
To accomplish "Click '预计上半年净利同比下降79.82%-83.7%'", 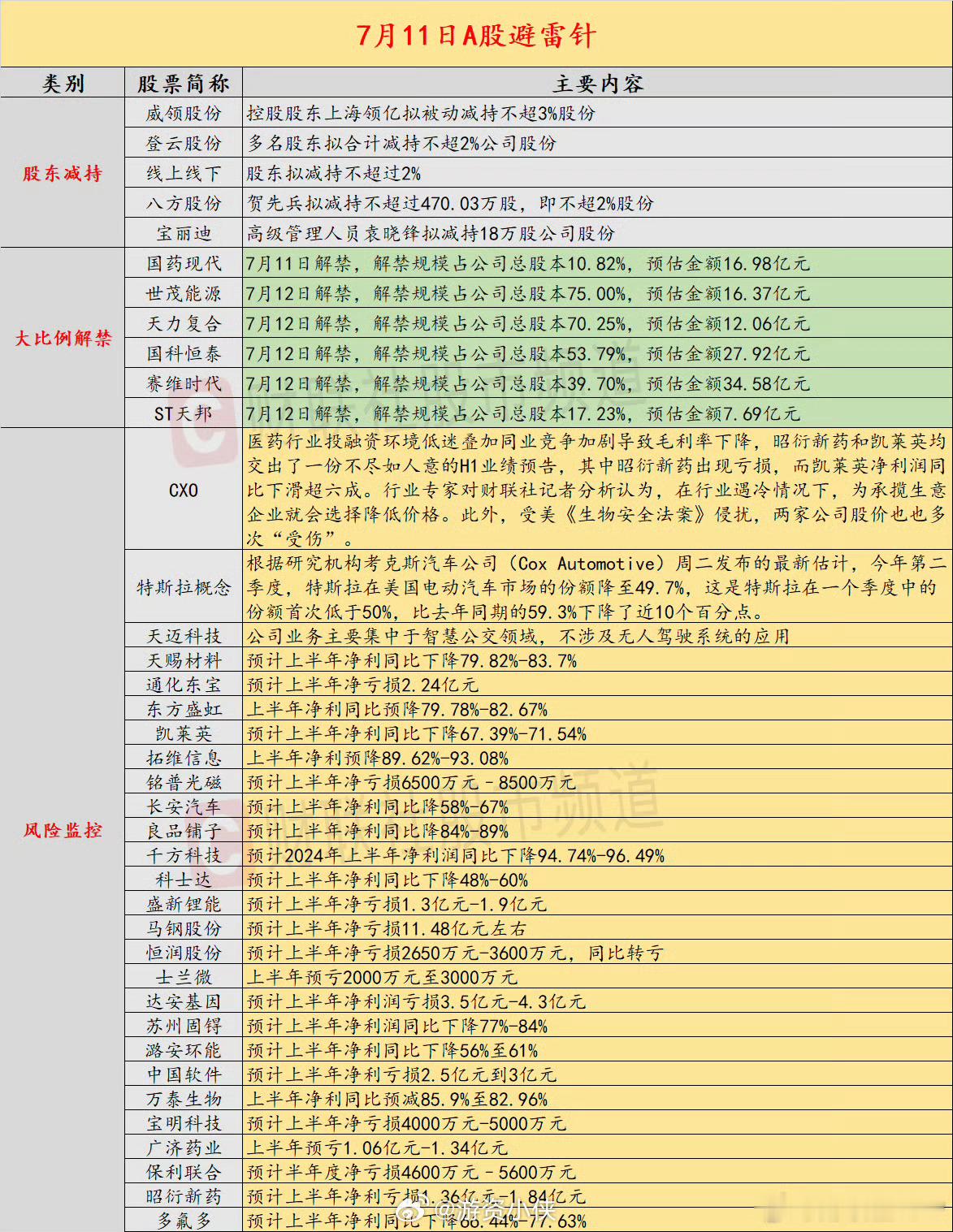I will tap(411, 660).
